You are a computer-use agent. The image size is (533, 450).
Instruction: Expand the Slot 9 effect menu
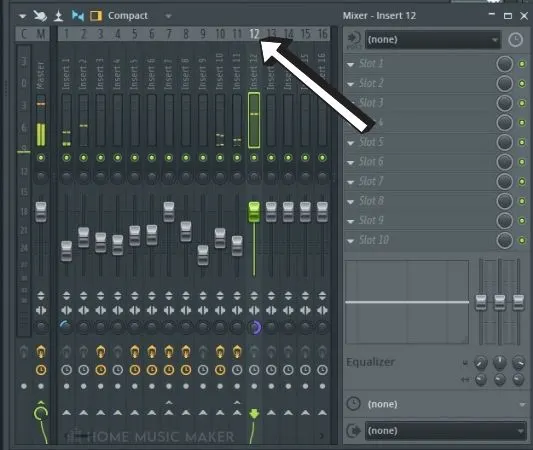coord(350,222)
